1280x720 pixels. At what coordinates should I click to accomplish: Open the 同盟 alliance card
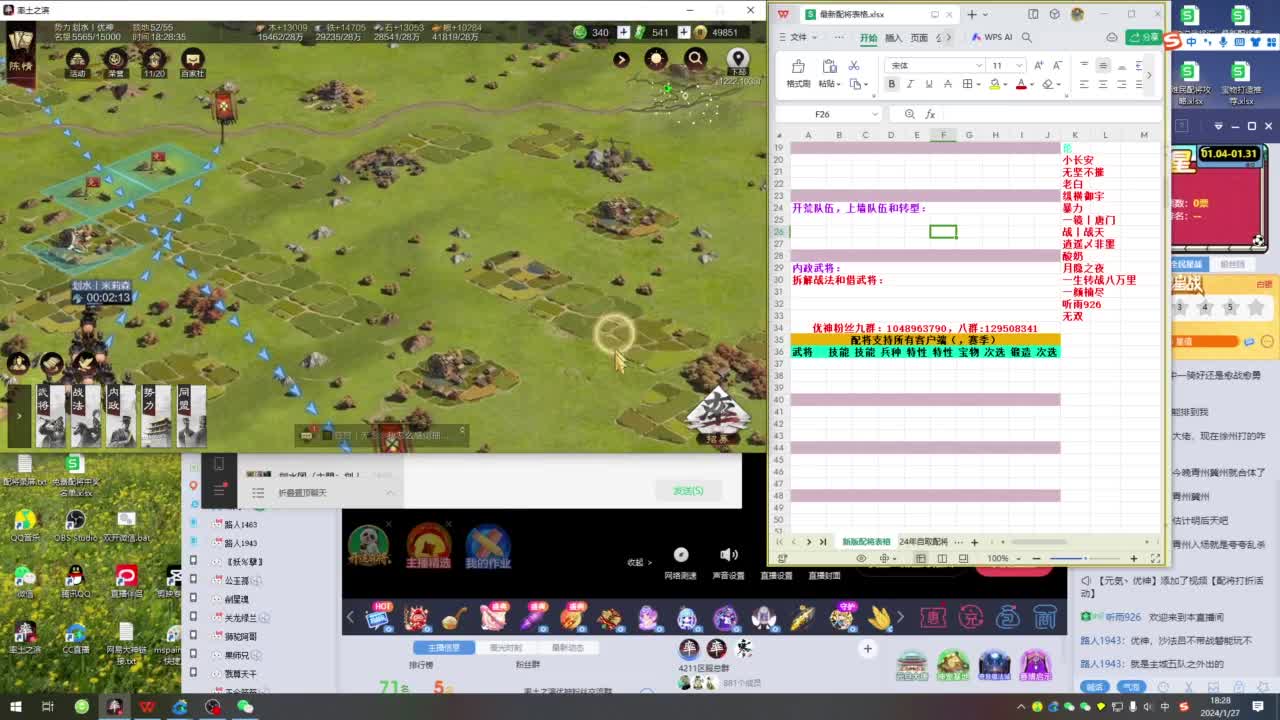190,415
